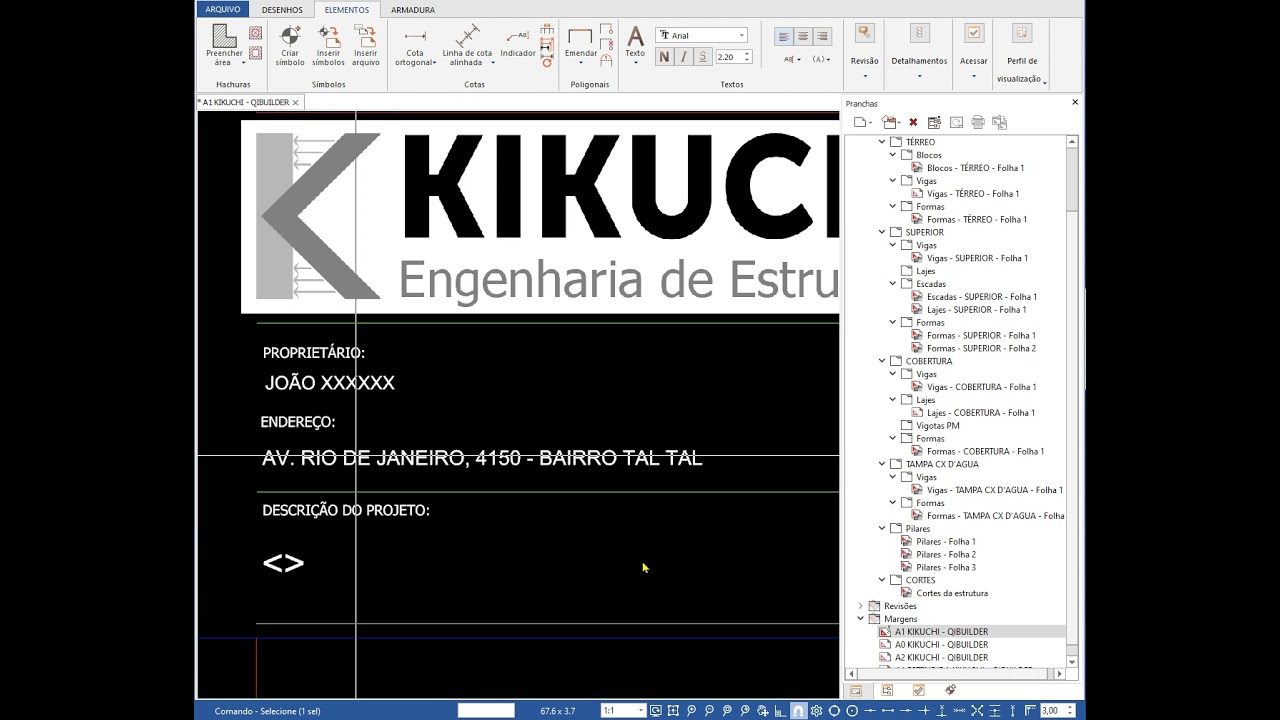Image resolution: width=1280 pixels, height=720 pixels.
Task: Close the Pranchas panel
Action: (x=1075, y=102)
